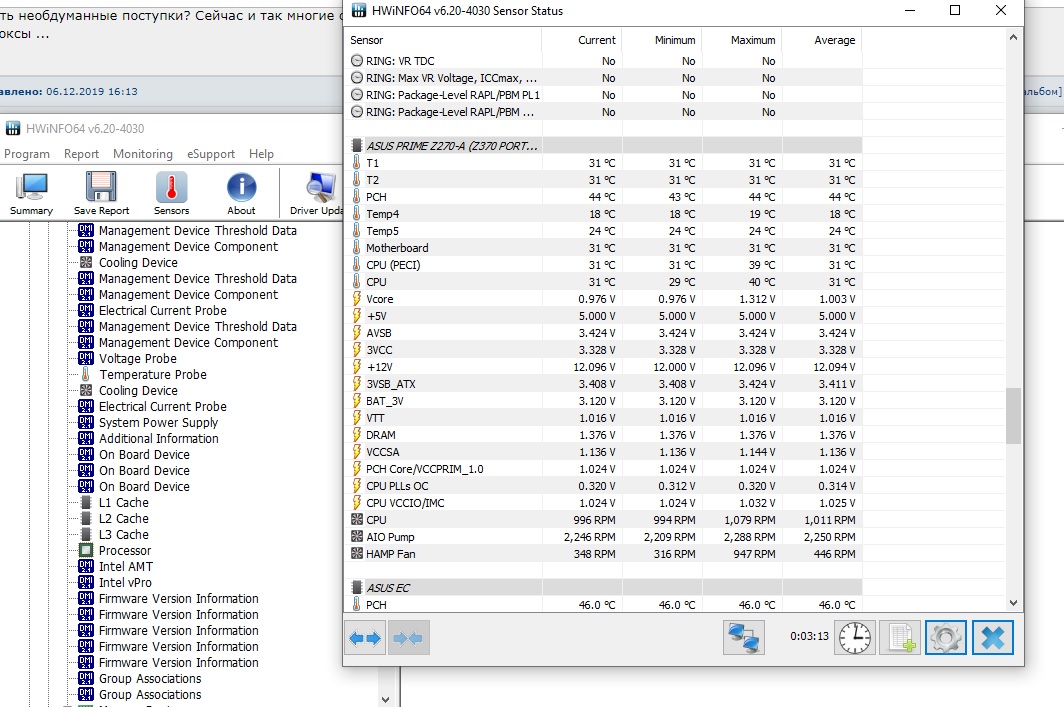The width and height of the screenshot is (1064, 707).
Task: Click the tree panel scrollbar down arrow
Action: click(385, 699)
